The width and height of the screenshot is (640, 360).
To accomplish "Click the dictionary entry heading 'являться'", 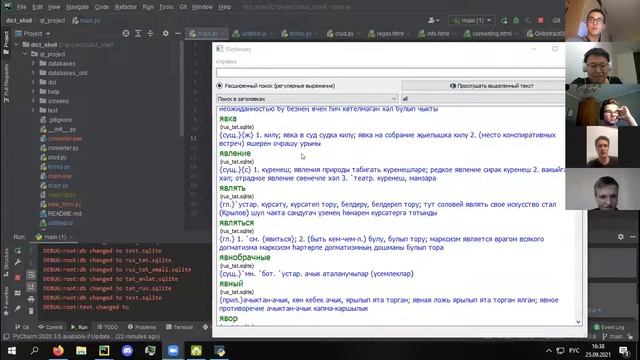I will click(x=236, y=223).
